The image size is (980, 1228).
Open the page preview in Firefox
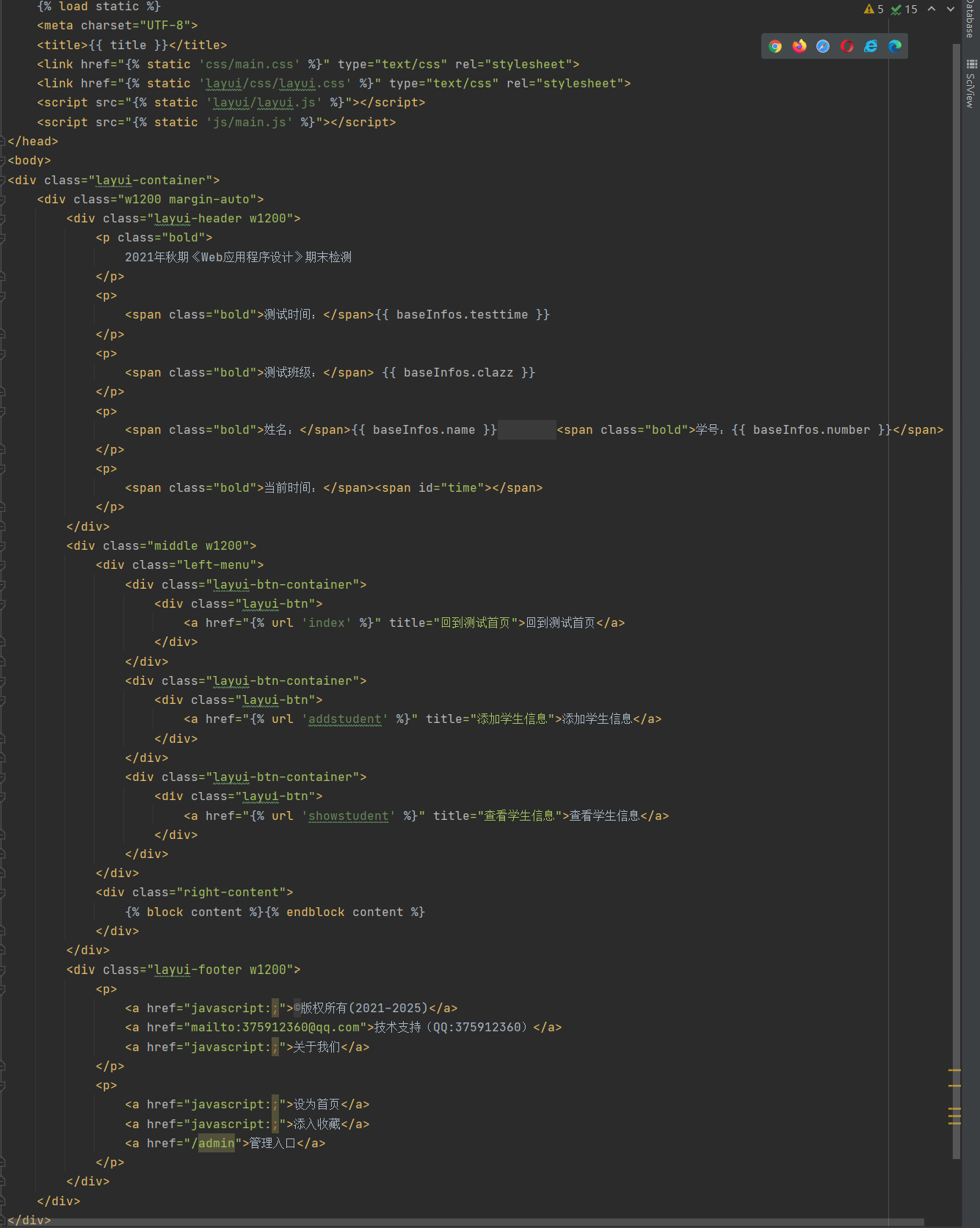tap(799, 46)
